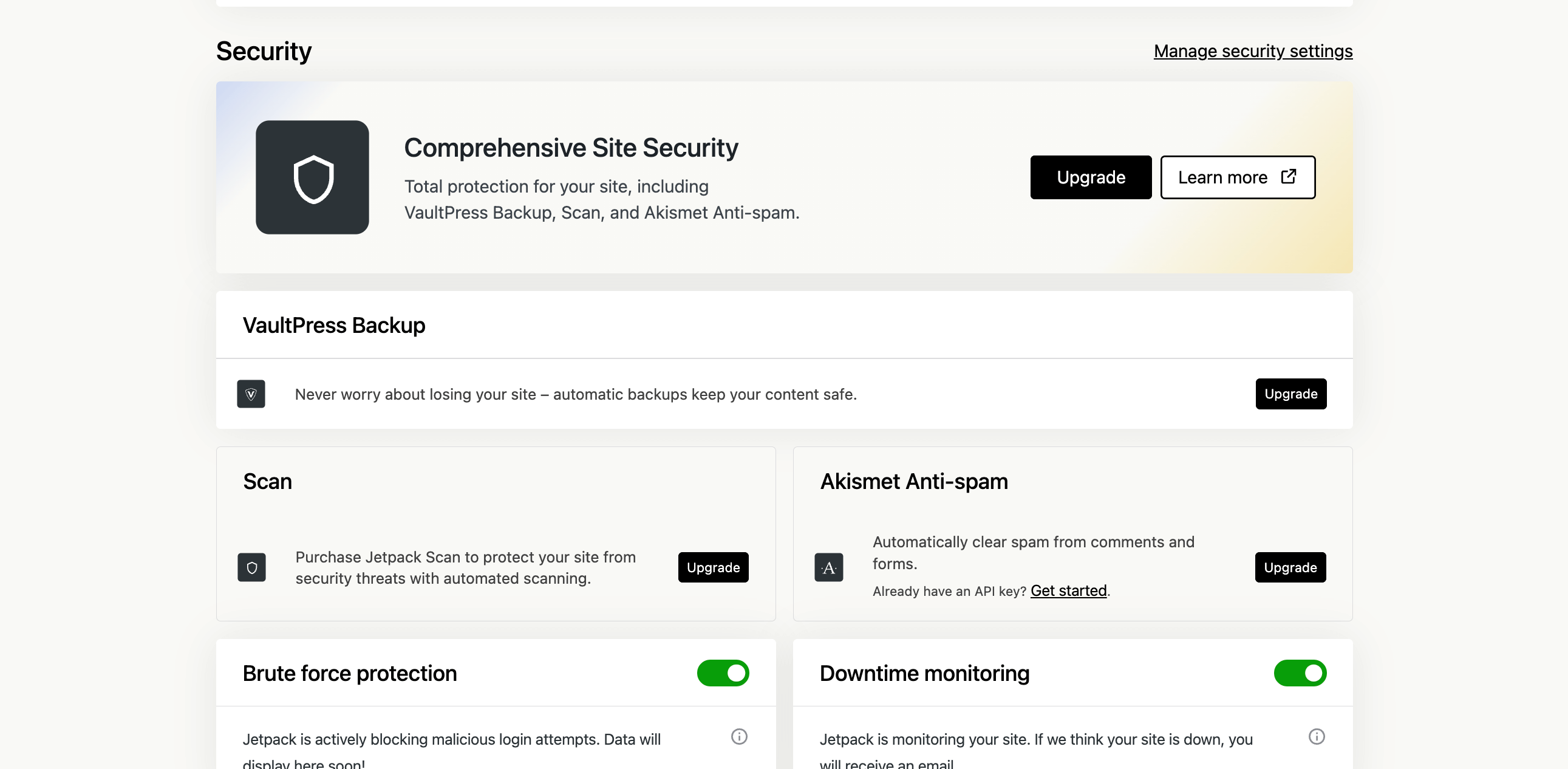
Task: Click the Akismet 'A' logo icon
Action: point(828,567)
